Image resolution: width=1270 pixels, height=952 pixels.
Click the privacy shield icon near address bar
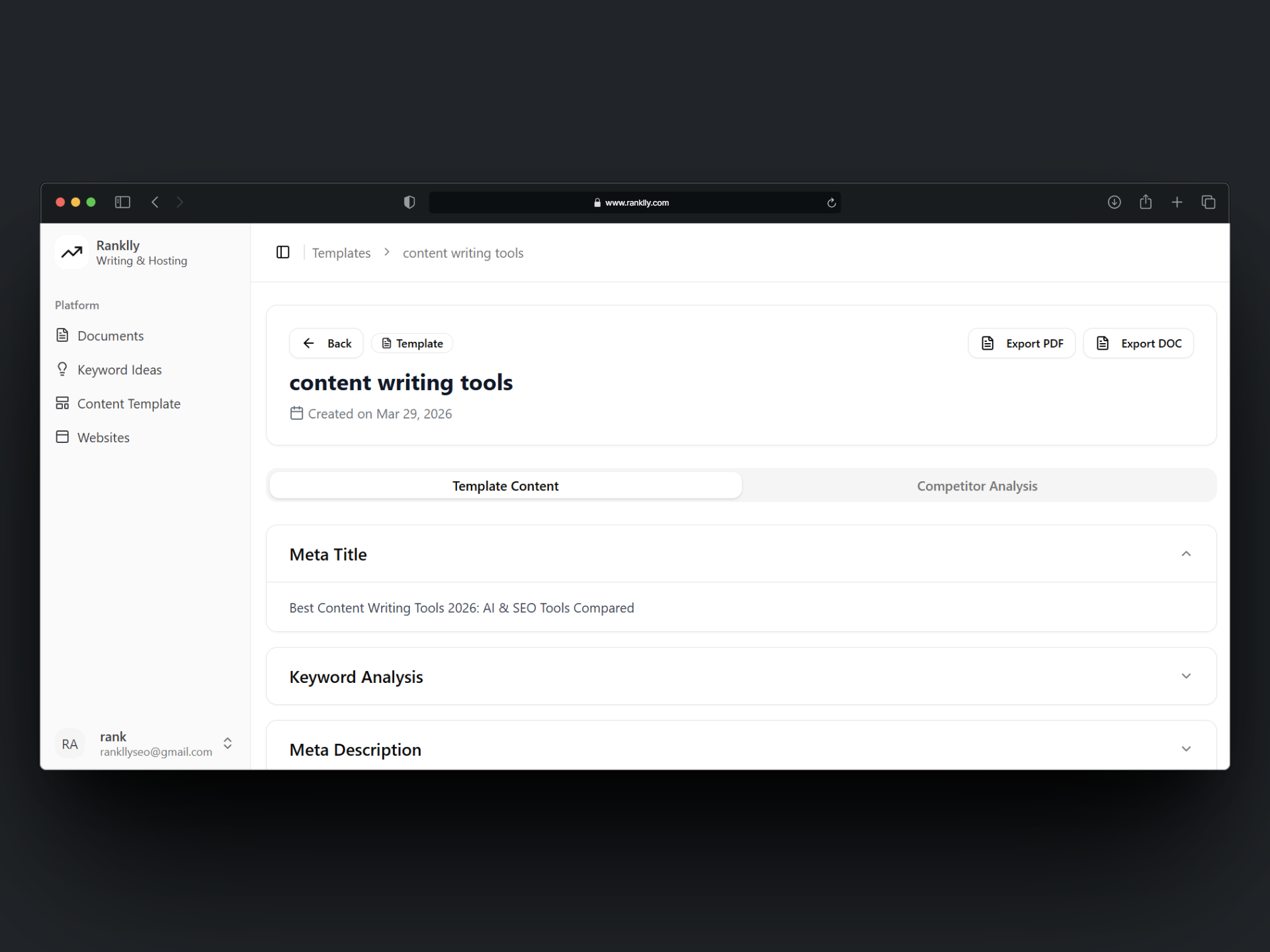(409, 202)
